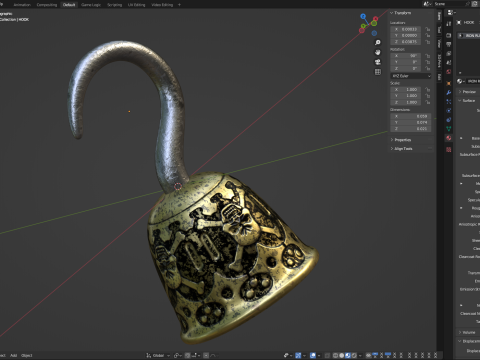Edit the Scale X field
Image resolution: width=480 pixels, height=360 pixels.
[x=406, y=90]
